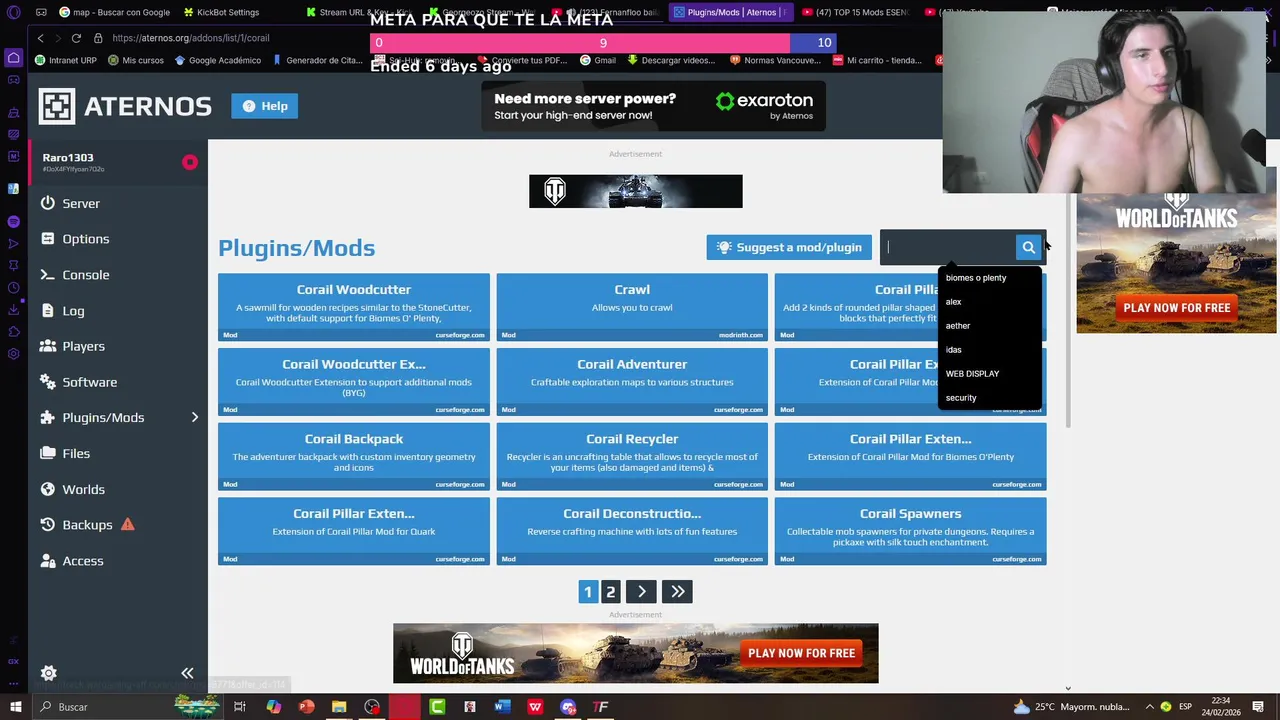Click World of Tanks side ad button

1176,308
